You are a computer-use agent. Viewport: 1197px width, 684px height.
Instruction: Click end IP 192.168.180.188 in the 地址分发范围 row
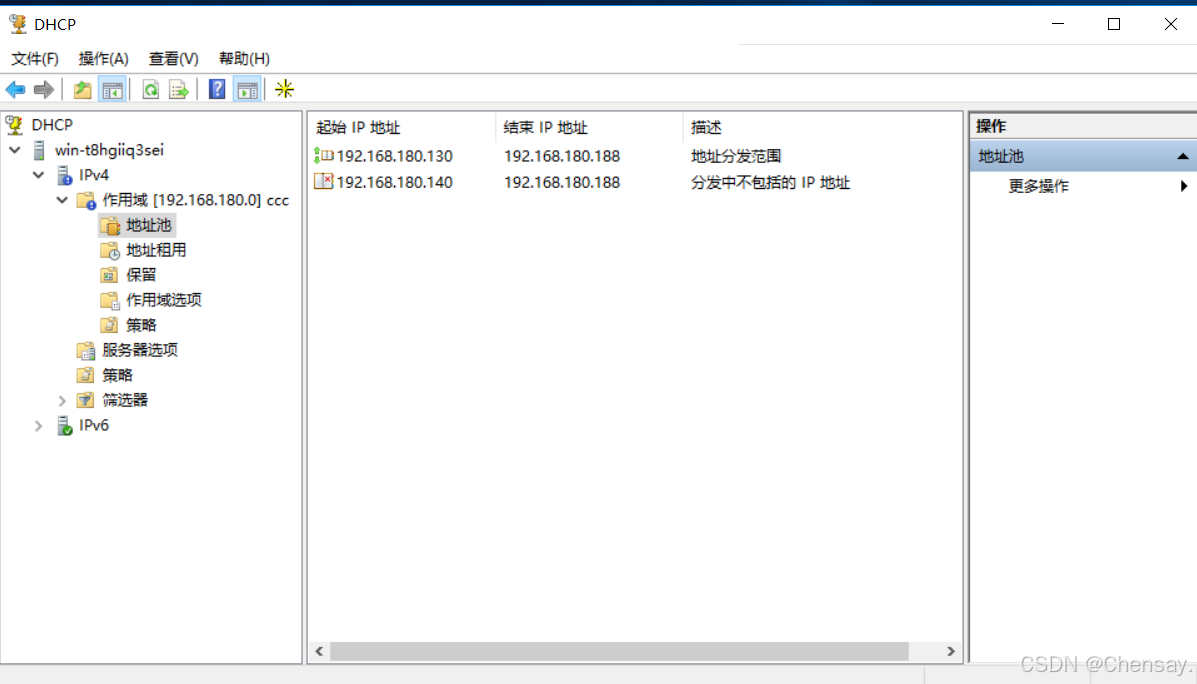pyautogui.click(x=562, y=156)
